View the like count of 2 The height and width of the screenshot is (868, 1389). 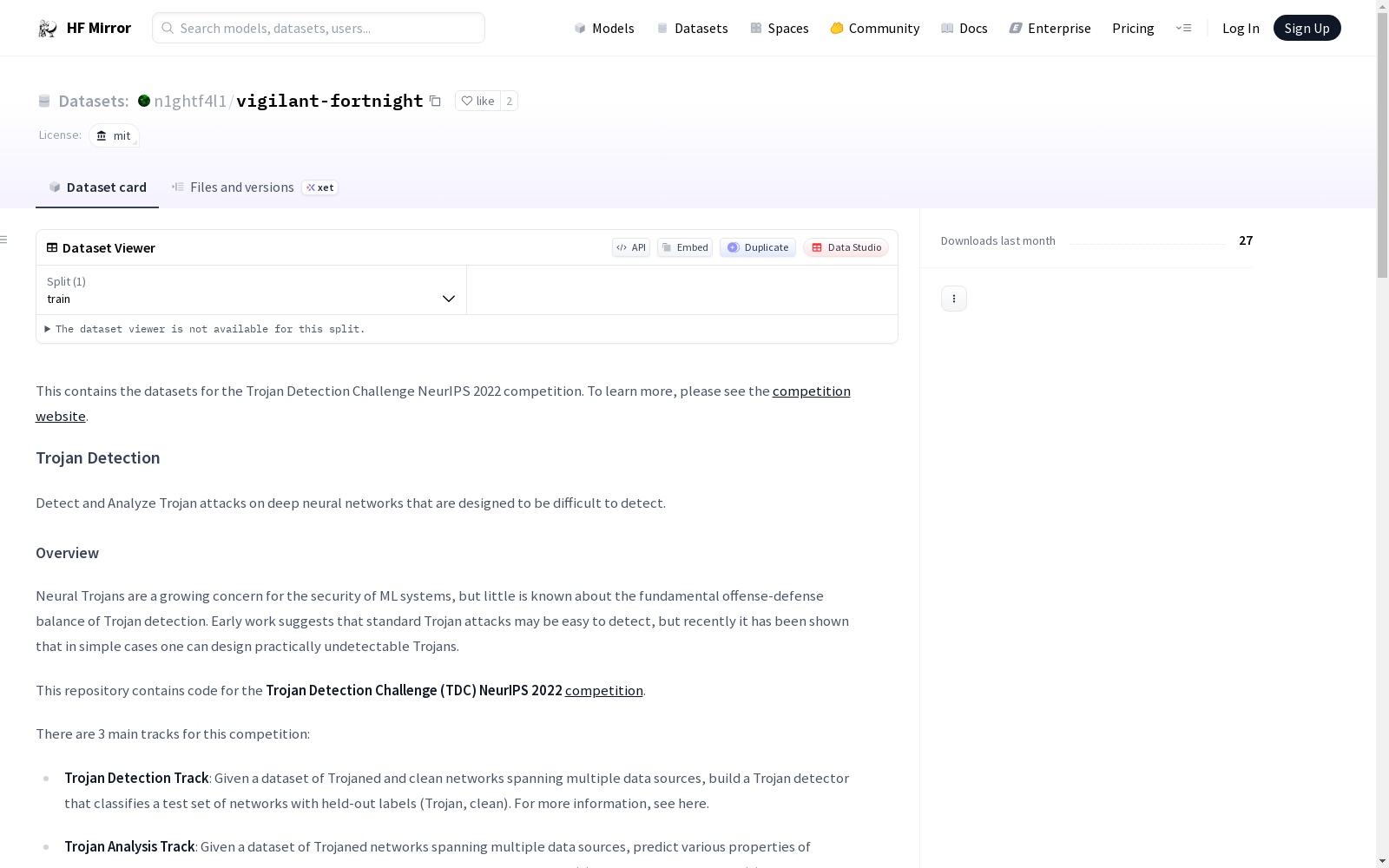tap(510, 101)
